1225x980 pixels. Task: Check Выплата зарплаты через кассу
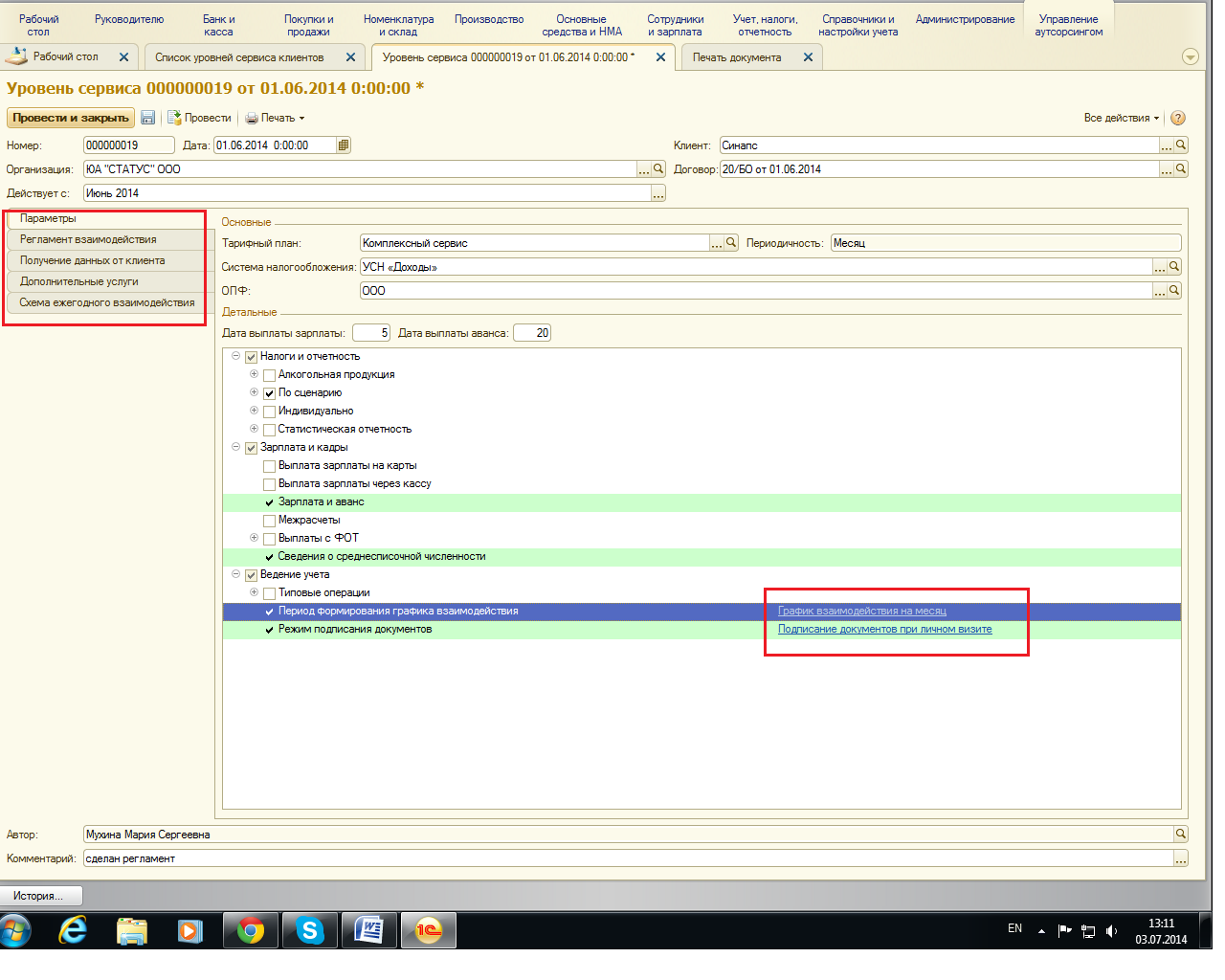pyautogui.click(x=270, y=484)
